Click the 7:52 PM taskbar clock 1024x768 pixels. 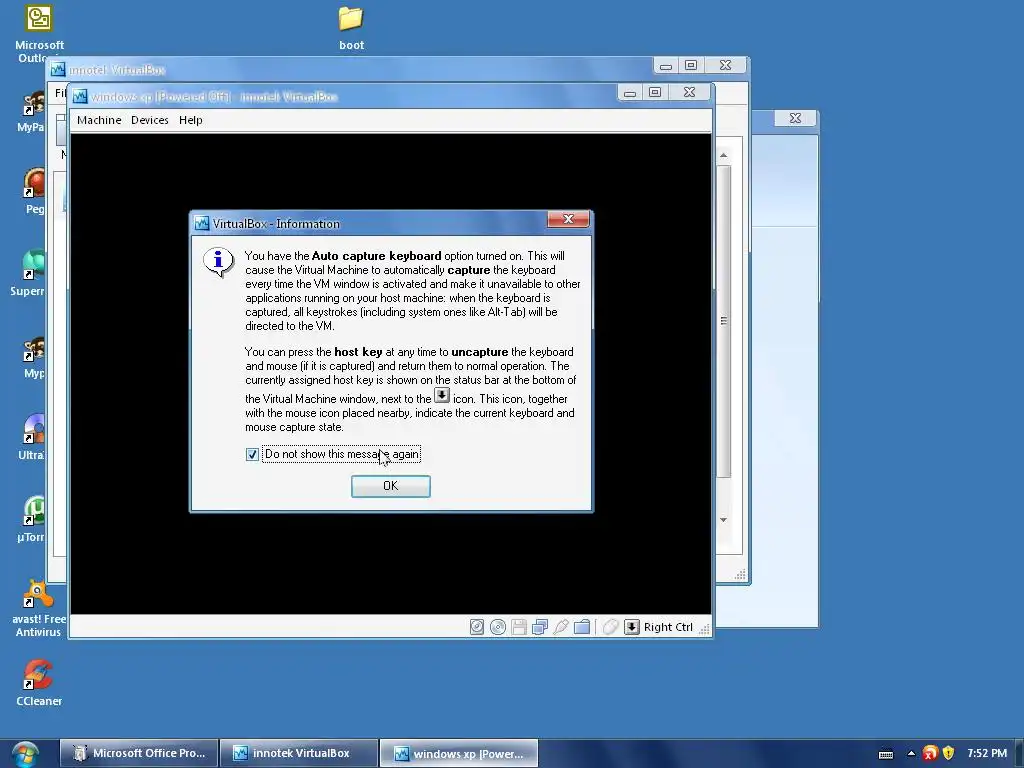[987, 753]
